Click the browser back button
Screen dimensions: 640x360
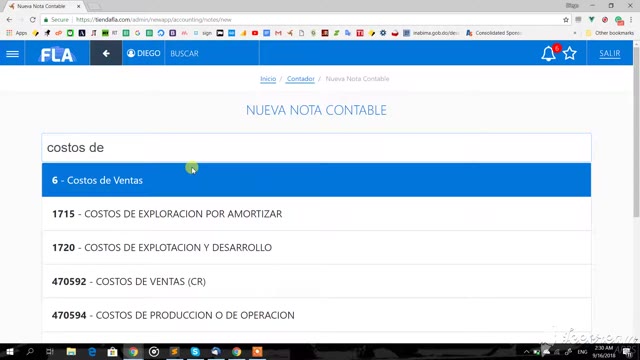point(9,20)
